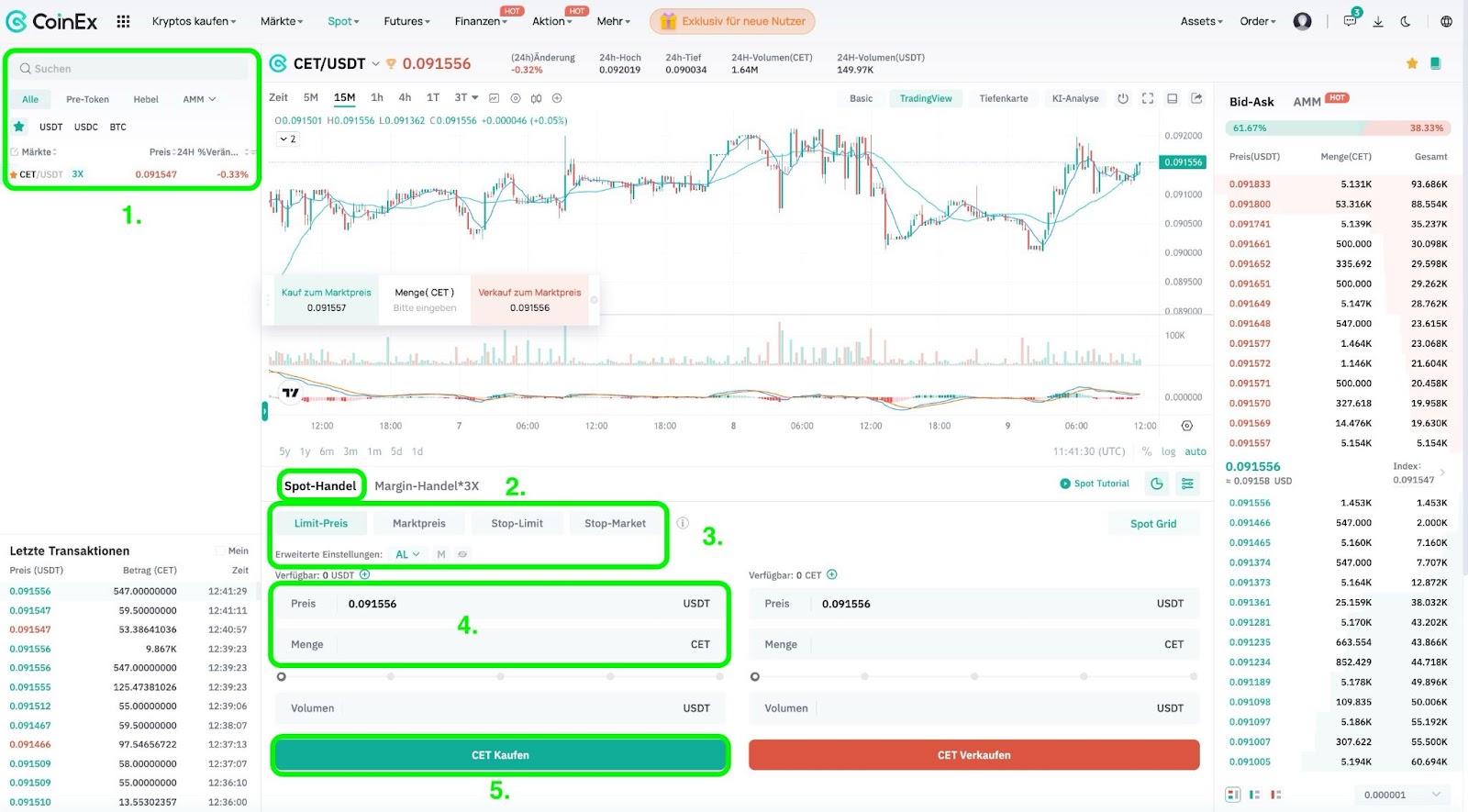Expand the CET/USDT pair selector
Image resolution: width=1468 pixels, height=812 pixels.
click(375, 63)
